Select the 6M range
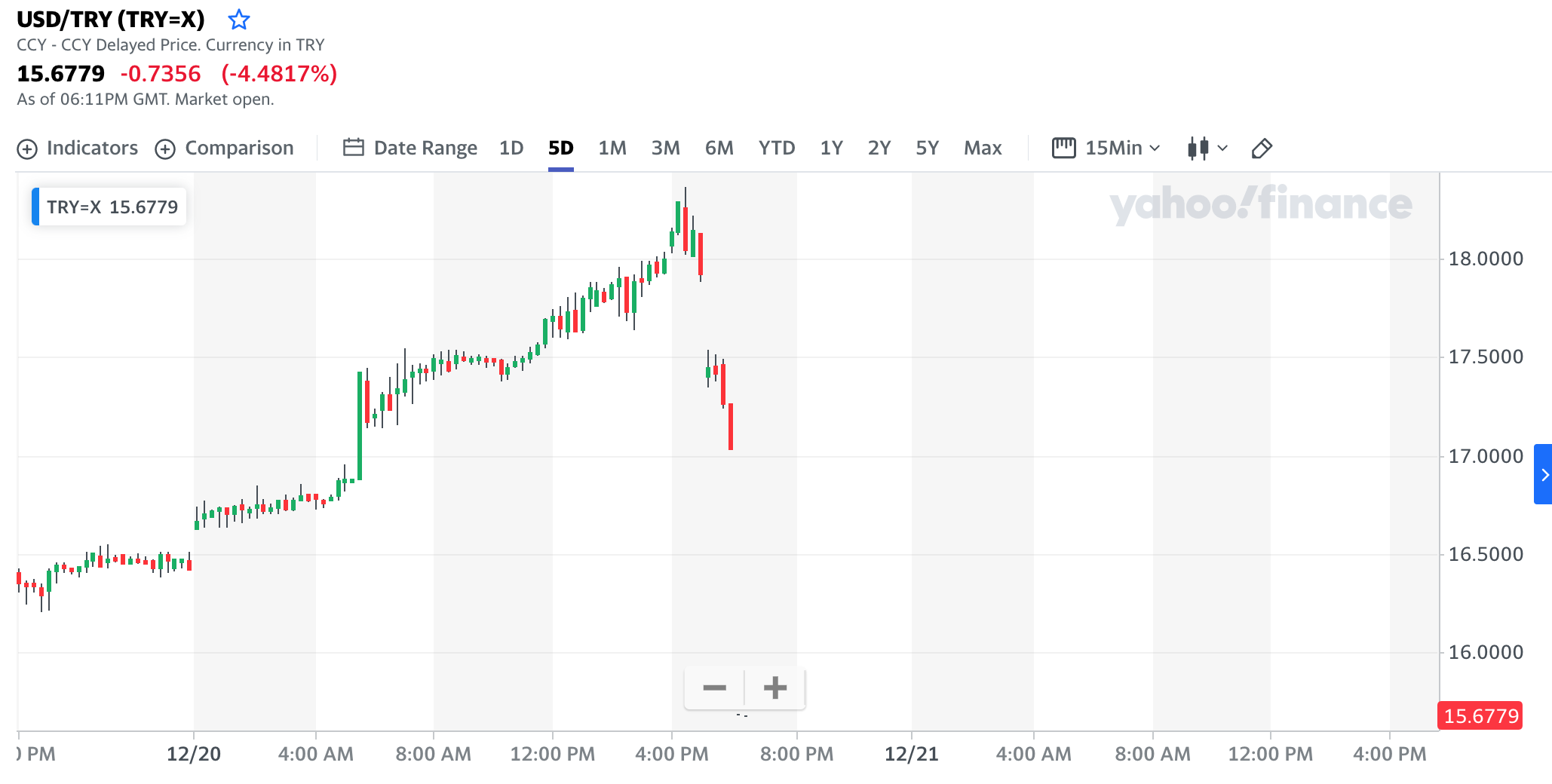The height and width of the screenshot is (784, 1552). tap(719, 148)
